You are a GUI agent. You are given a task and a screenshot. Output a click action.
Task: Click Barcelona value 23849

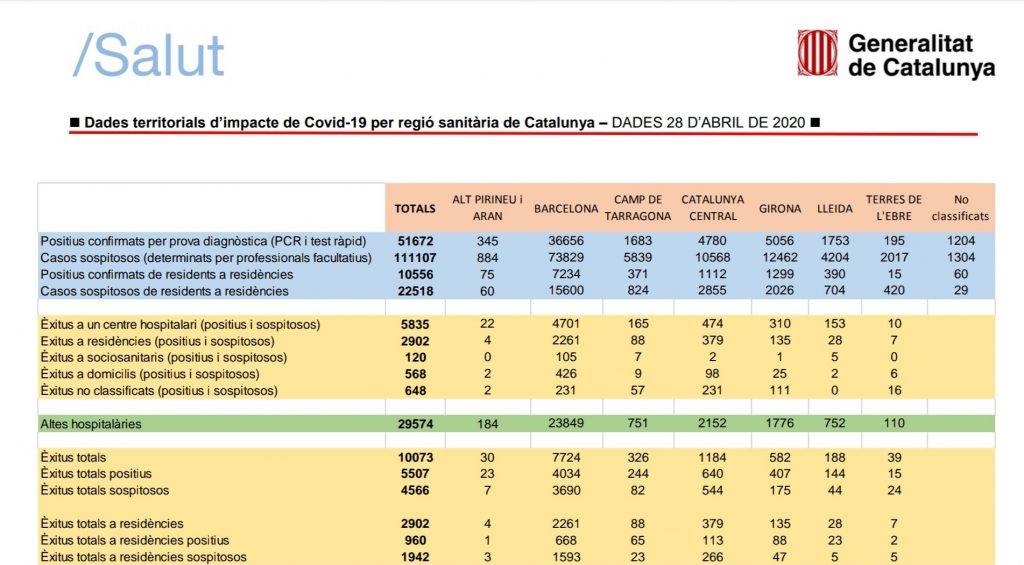click(x=566, y=423)
